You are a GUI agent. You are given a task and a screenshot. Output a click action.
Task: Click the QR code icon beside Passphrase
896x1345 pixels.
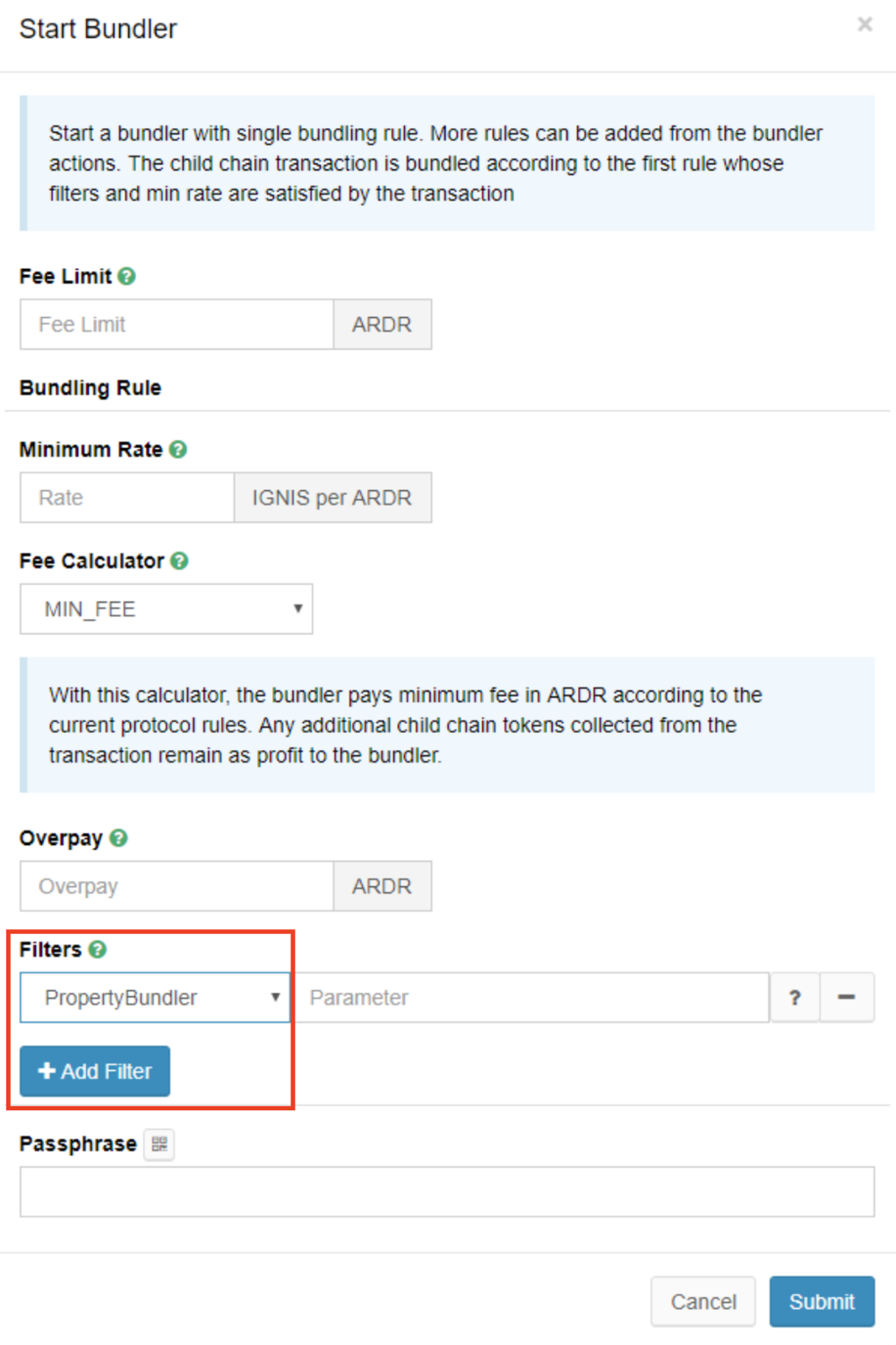click(159, 1143)
